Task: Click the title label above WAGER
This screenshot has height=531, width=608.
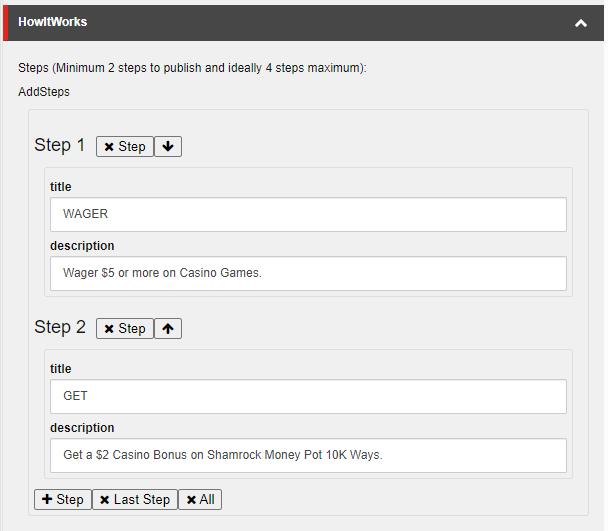Action: click(61, 187)
